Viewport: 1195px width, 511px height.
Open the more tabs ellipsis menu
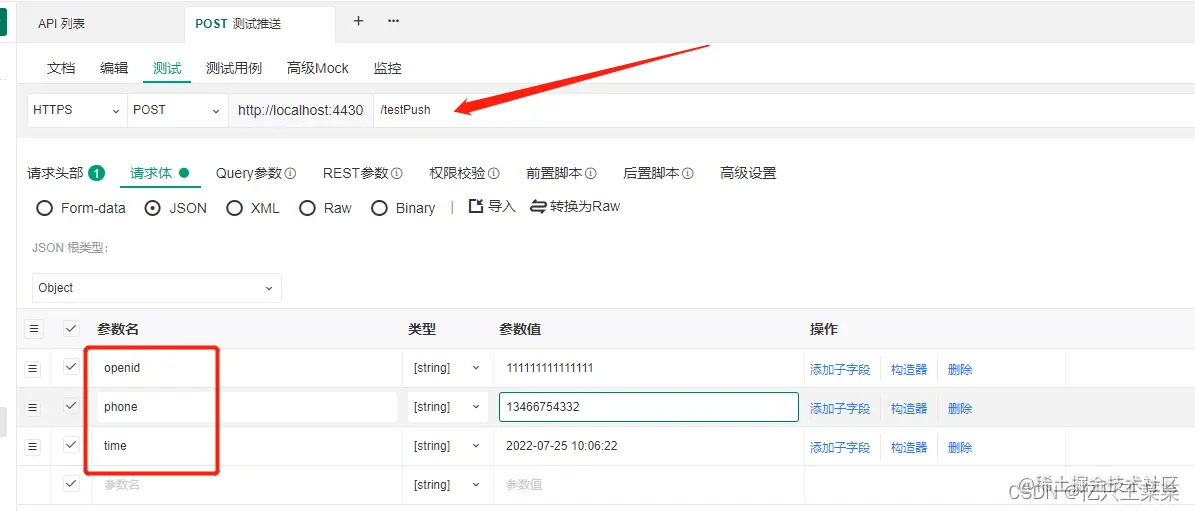tap(393, 21)
